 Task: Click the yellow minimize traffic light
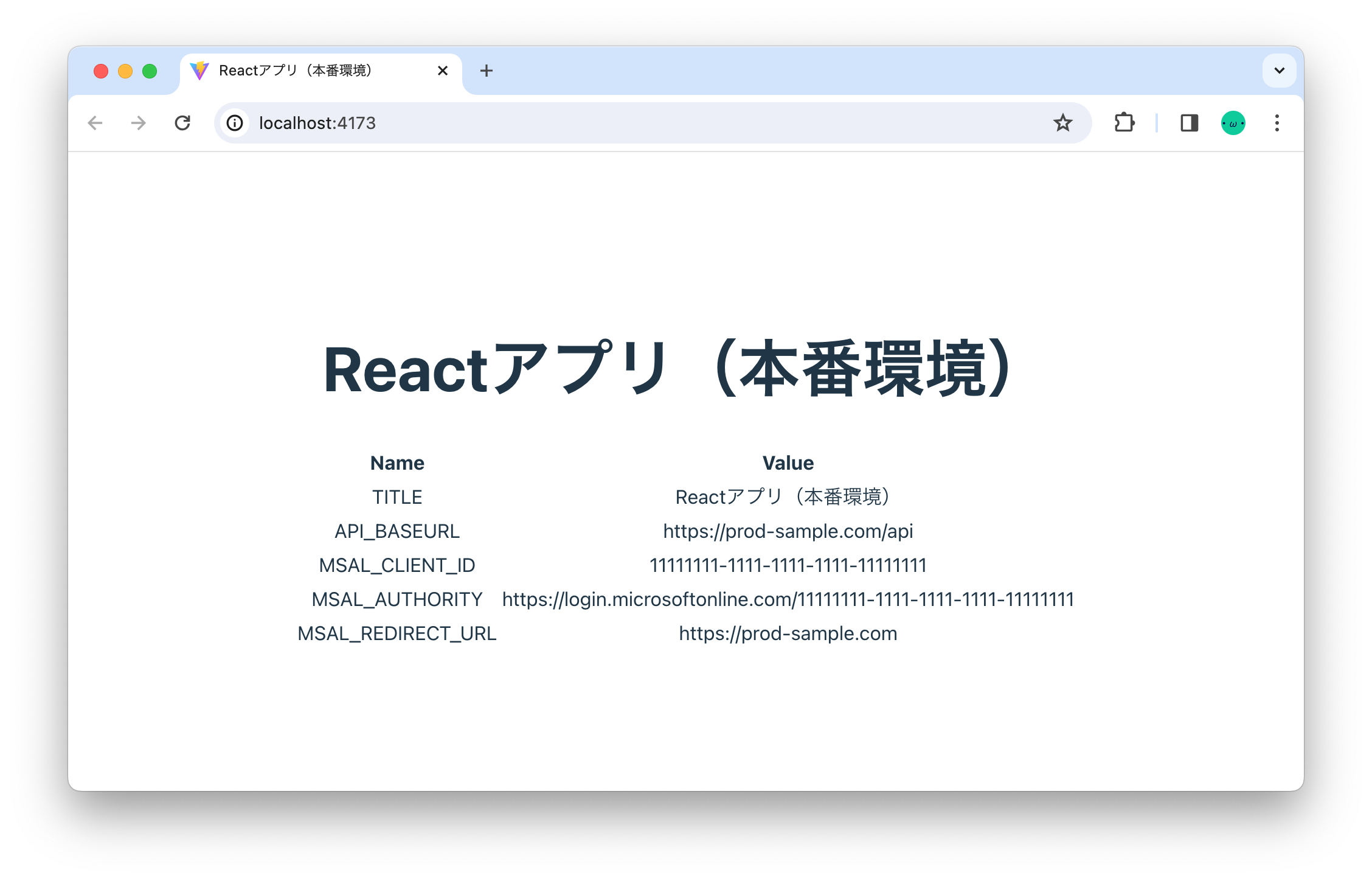125,71
